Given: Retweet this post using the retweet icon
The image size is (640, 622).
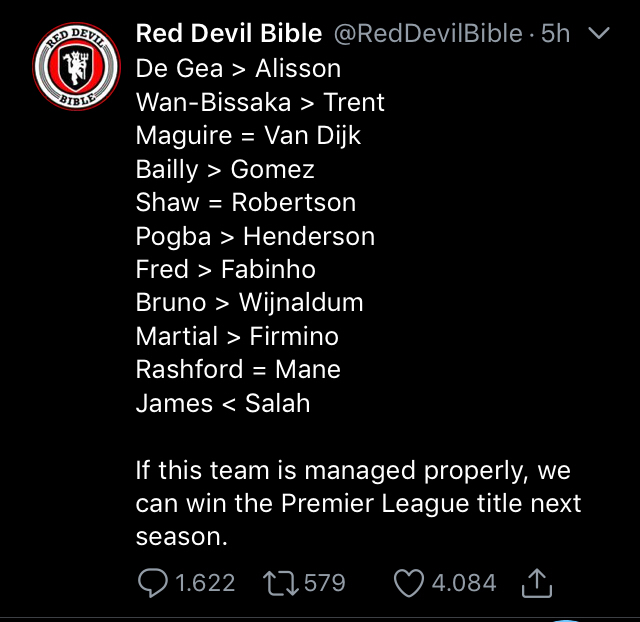Looking at the screenshot, I should pyautogui.click(x=279, y=582).
